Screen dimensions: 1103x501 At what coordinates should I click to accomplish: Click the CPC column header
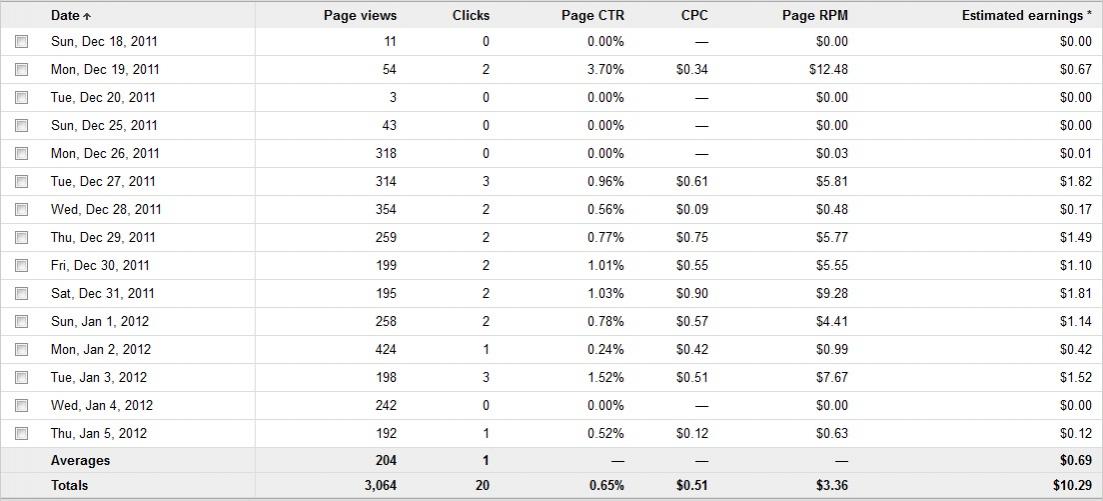click(x=694, y=15)
